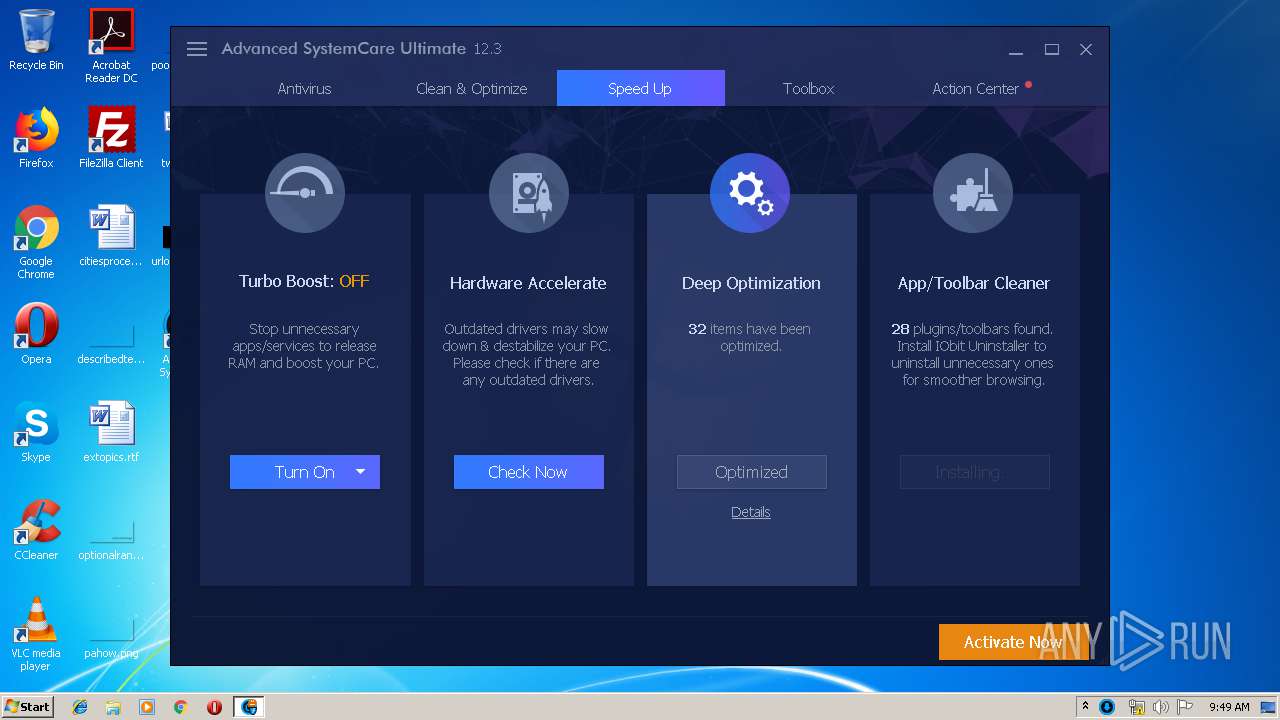Open the citiesproce Word document
The height and width of the screenshot is (720, 1280).
coord(111,237)
